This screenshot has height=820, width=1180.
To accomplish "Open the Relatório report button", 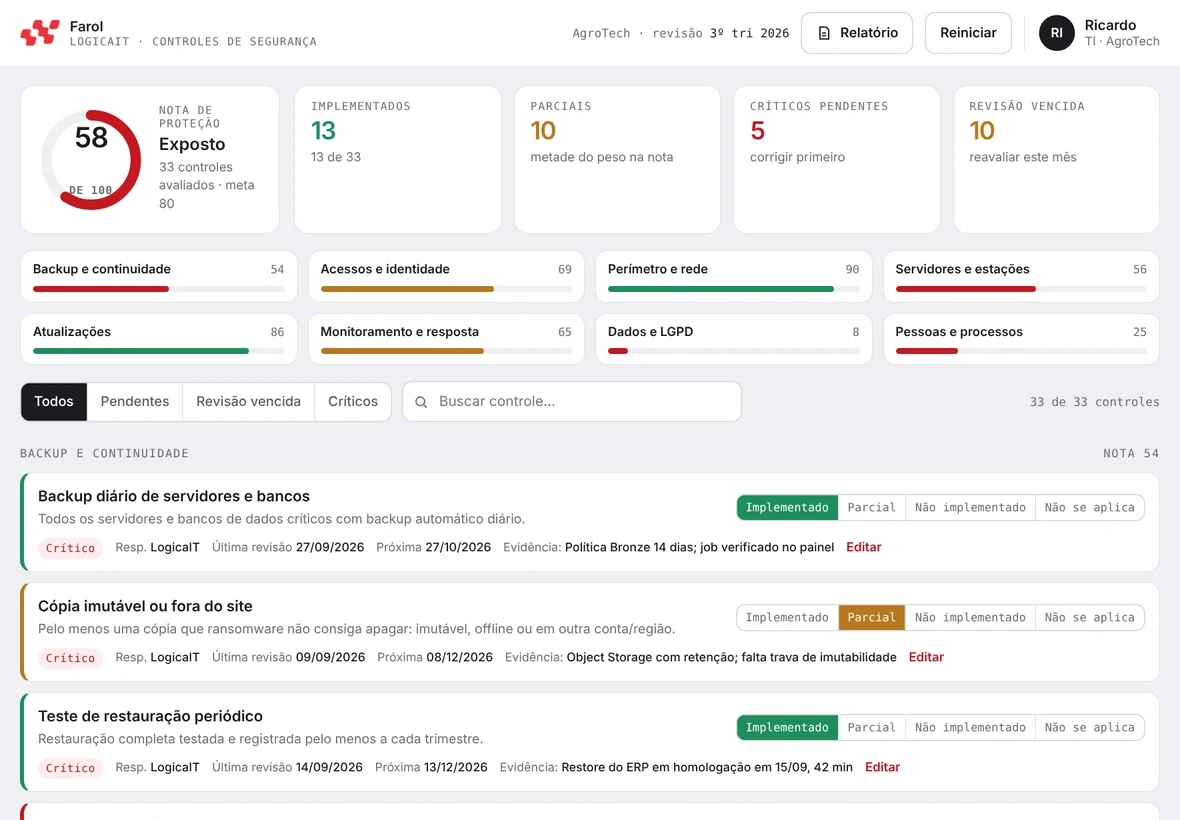I will pyautogui.click(x=856, y=33).
